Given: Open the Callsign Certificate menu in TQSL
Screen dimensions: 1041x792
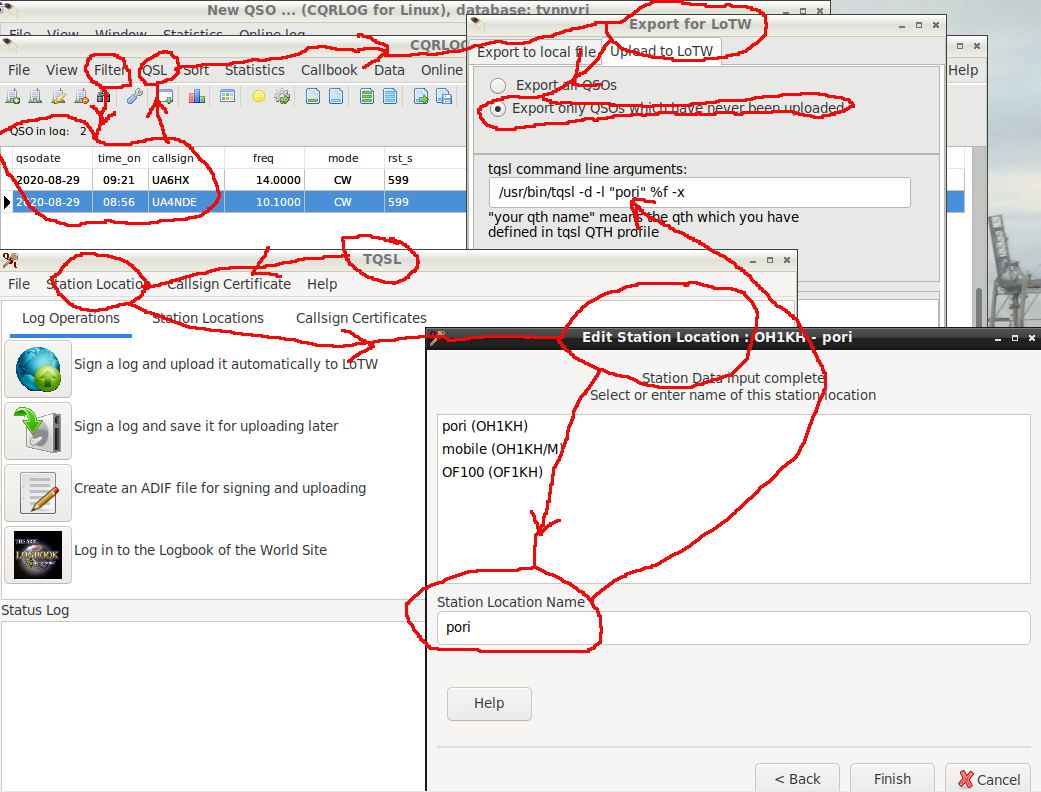Looking at the screenshot, I should 229,284.
